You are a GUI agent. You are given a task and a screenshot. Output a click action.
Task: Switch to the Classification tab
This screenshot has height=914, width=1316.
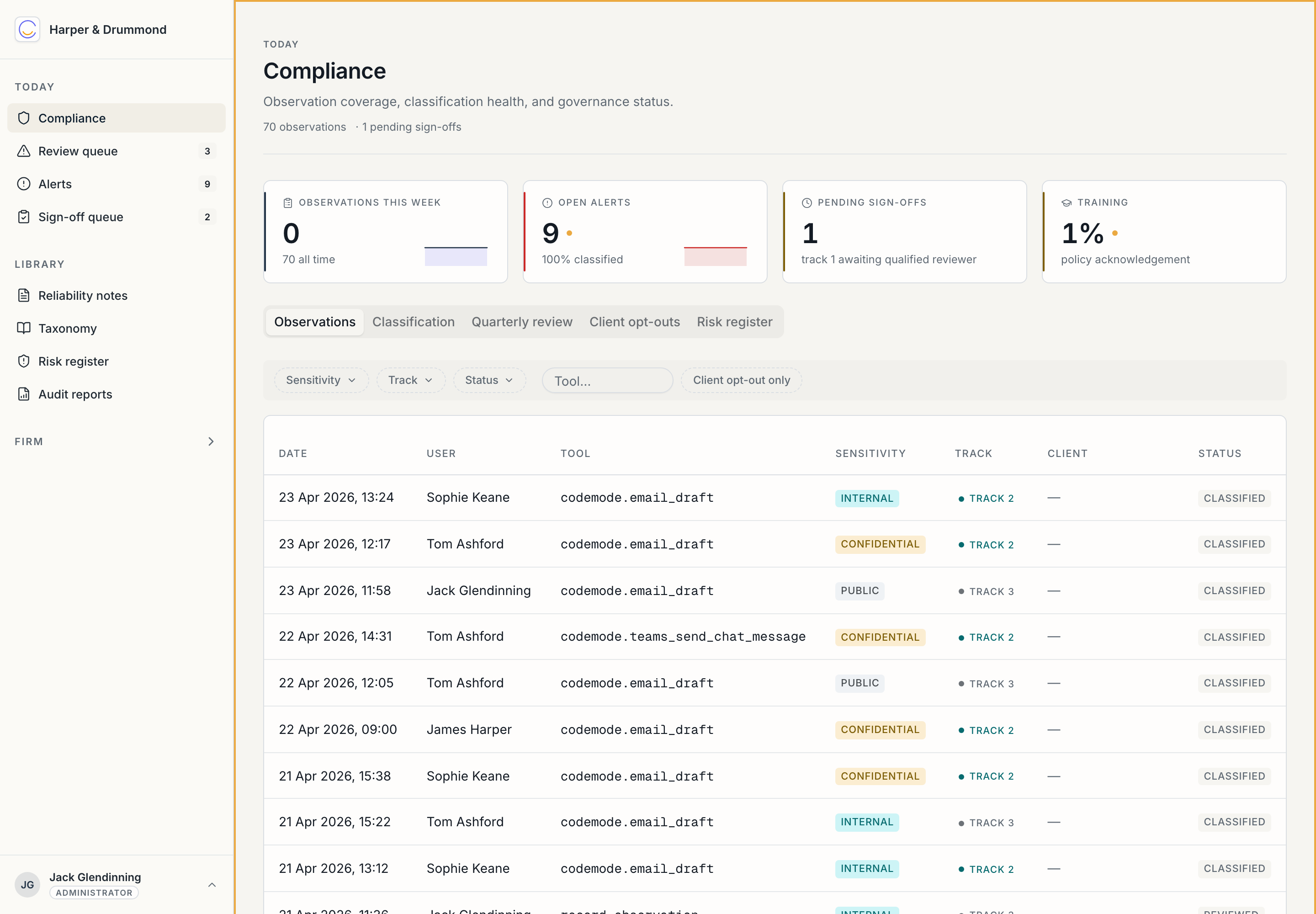[x=414, y=322]
